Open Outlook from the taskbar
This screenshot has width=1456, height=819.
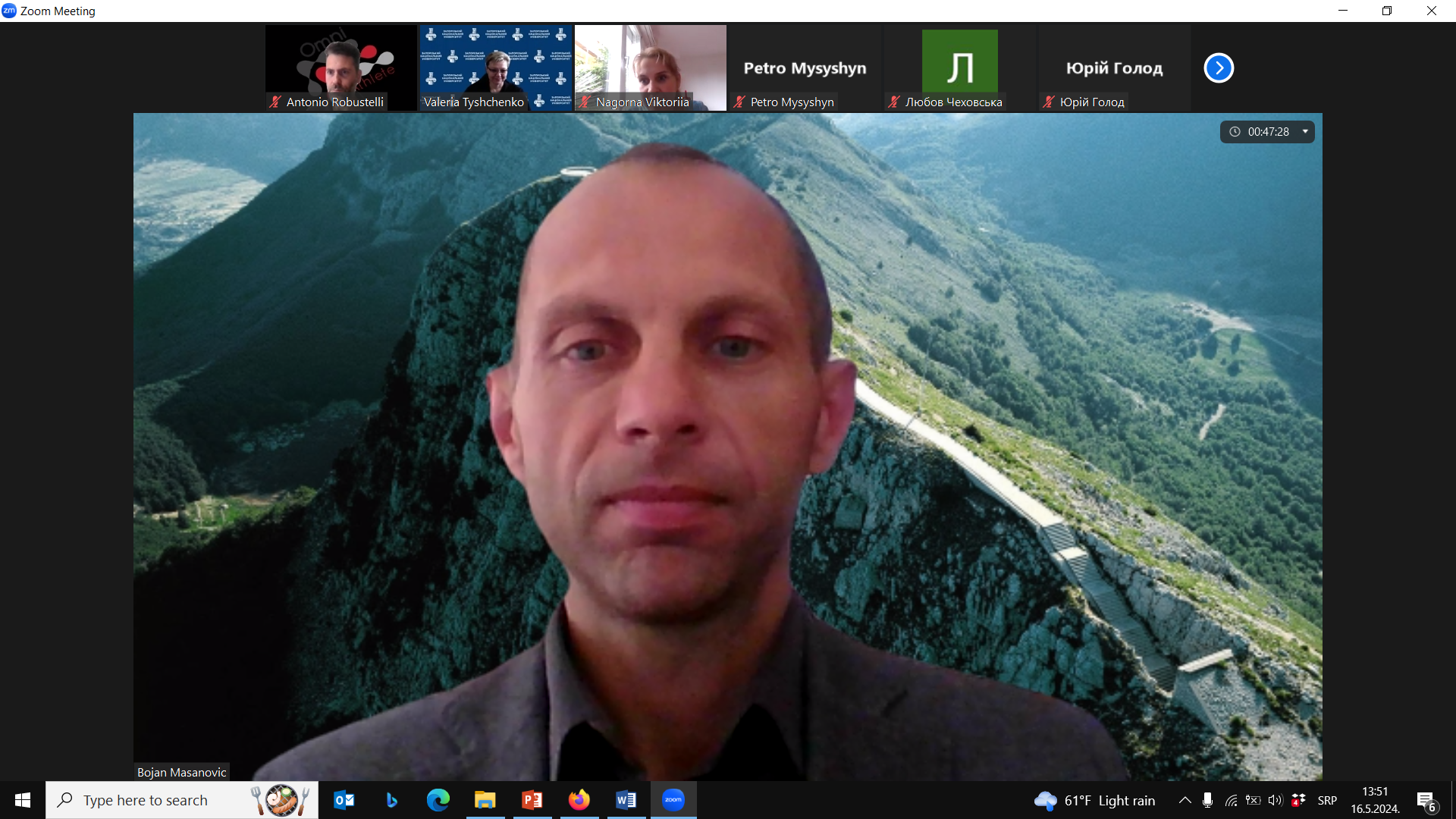click(x=344, y=800)
